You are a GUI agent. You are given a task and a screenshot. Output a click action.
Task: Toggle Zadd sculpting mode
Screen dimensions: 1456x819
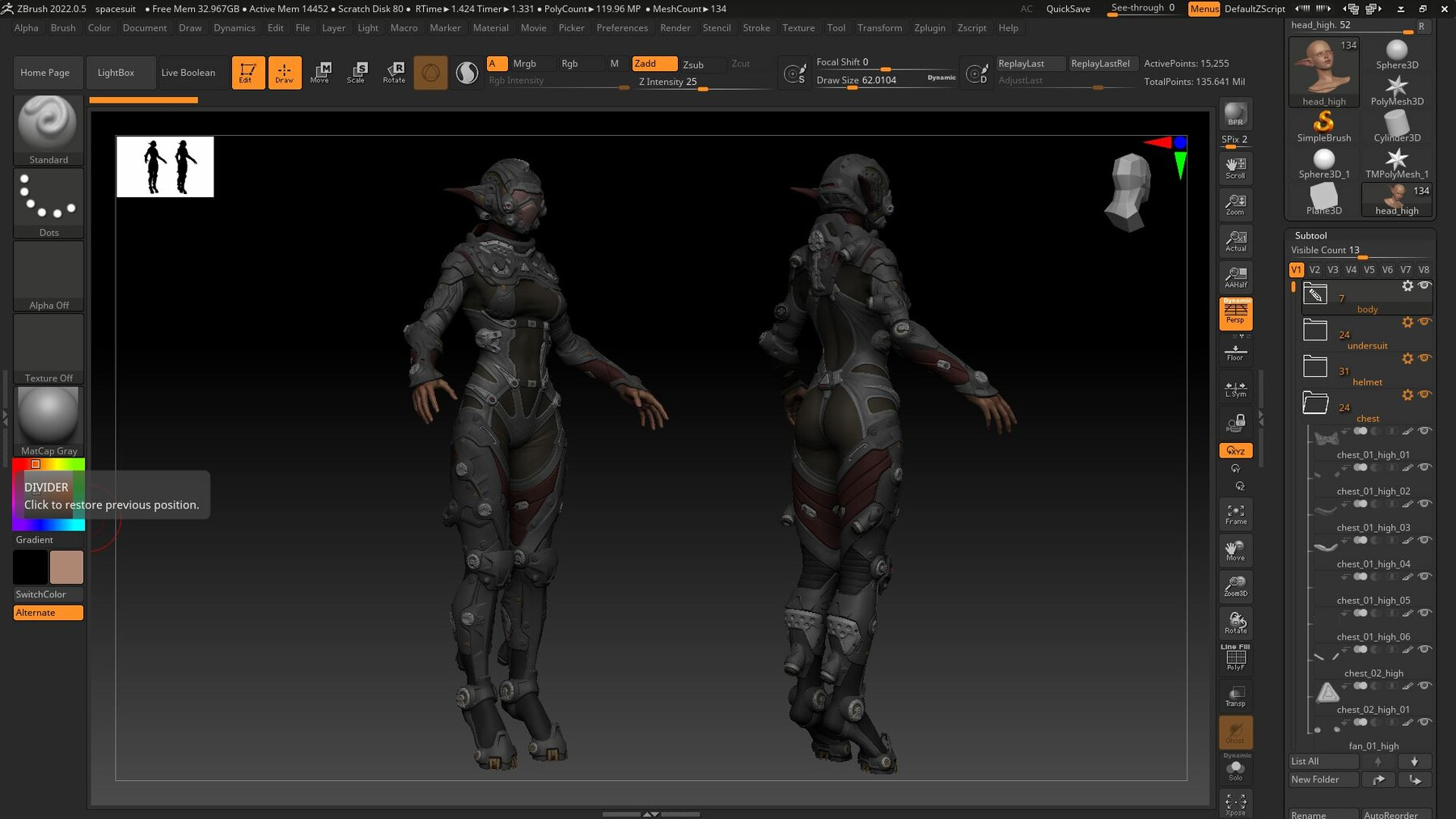tap(654, 63)
